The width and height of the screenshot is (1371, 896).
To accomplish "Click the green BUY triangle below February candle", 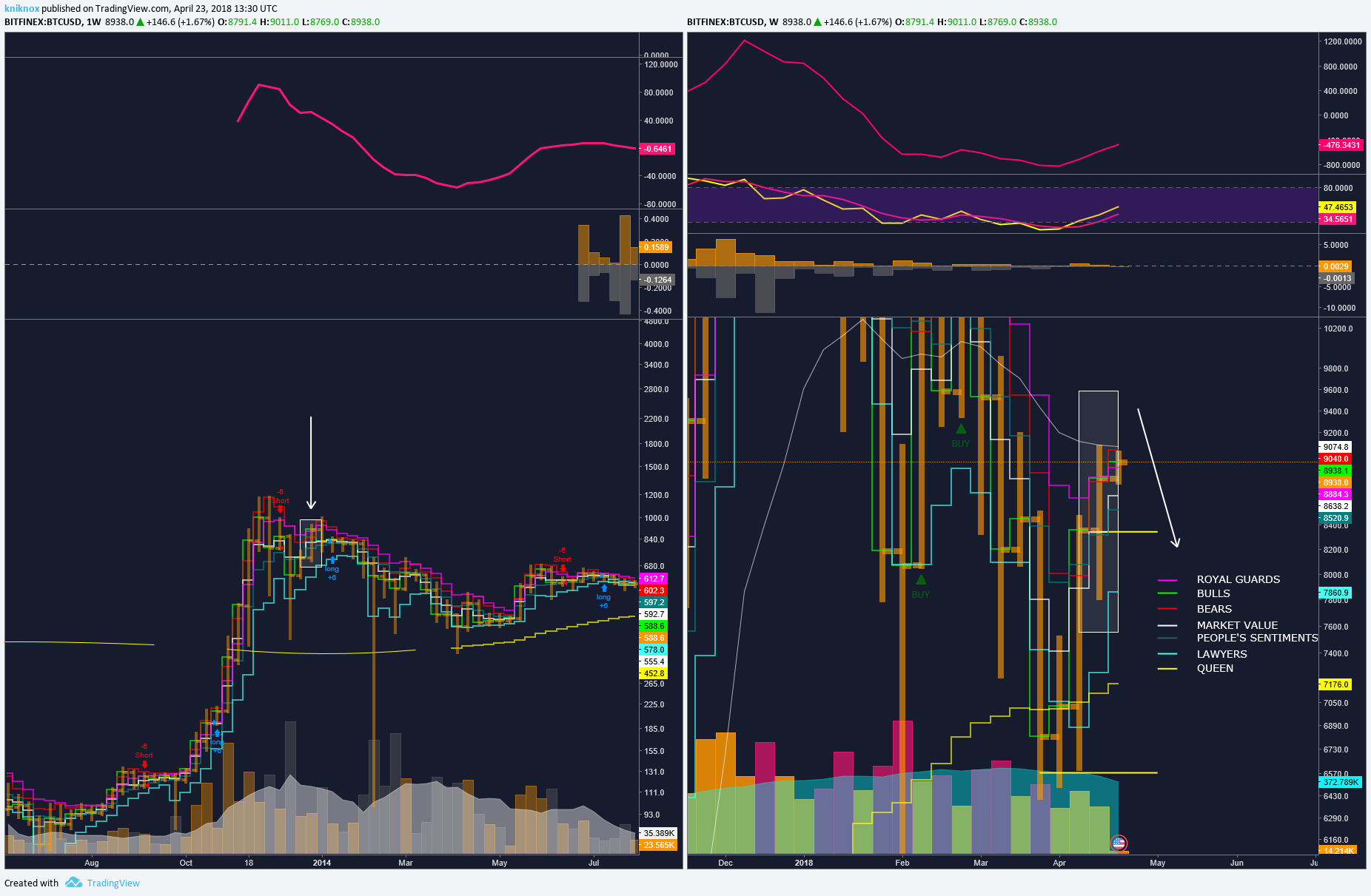I will click(x=921, y=579).
